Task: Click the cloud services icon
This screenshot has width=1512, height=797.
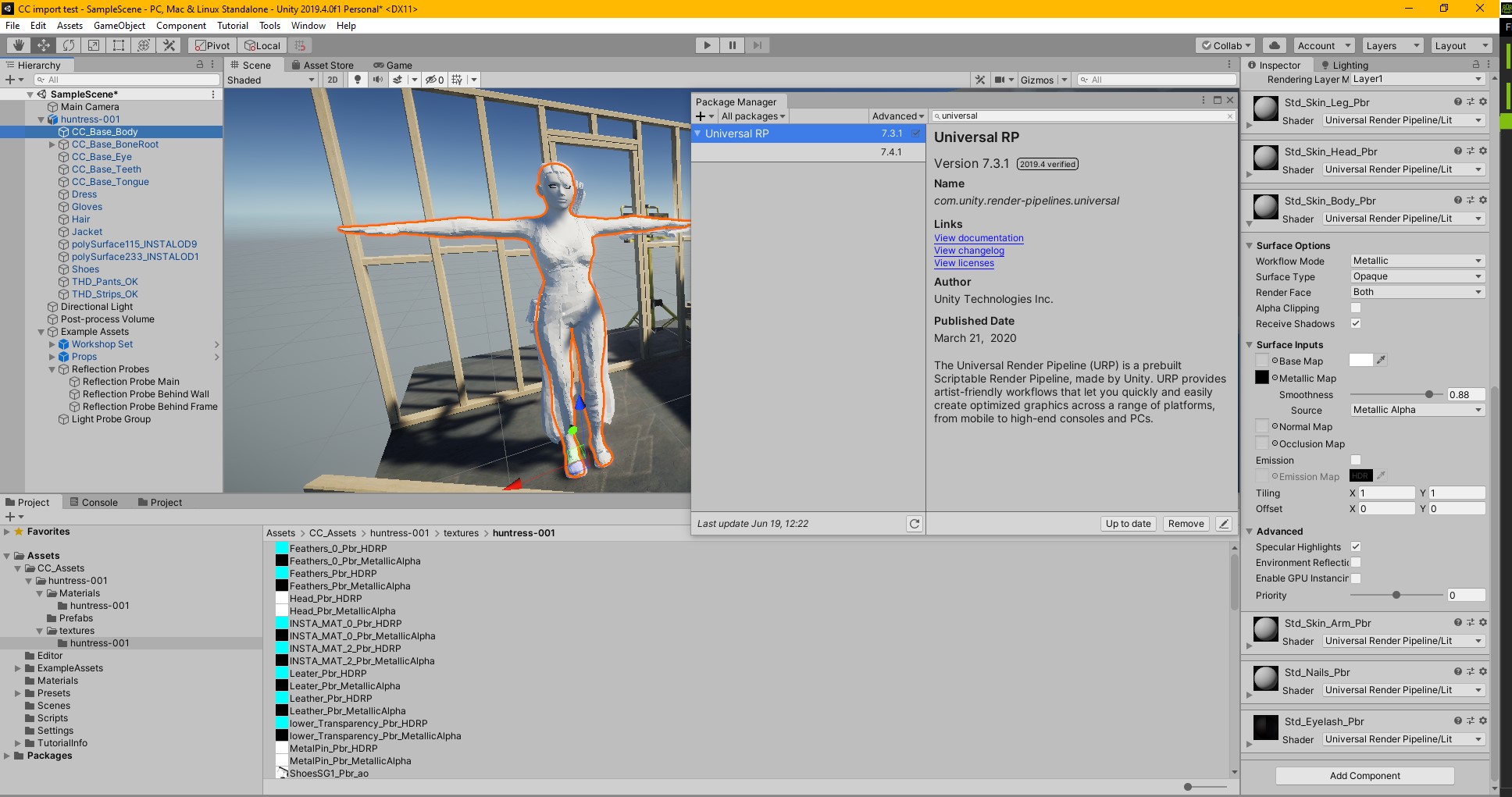Action: [1274, 45]
